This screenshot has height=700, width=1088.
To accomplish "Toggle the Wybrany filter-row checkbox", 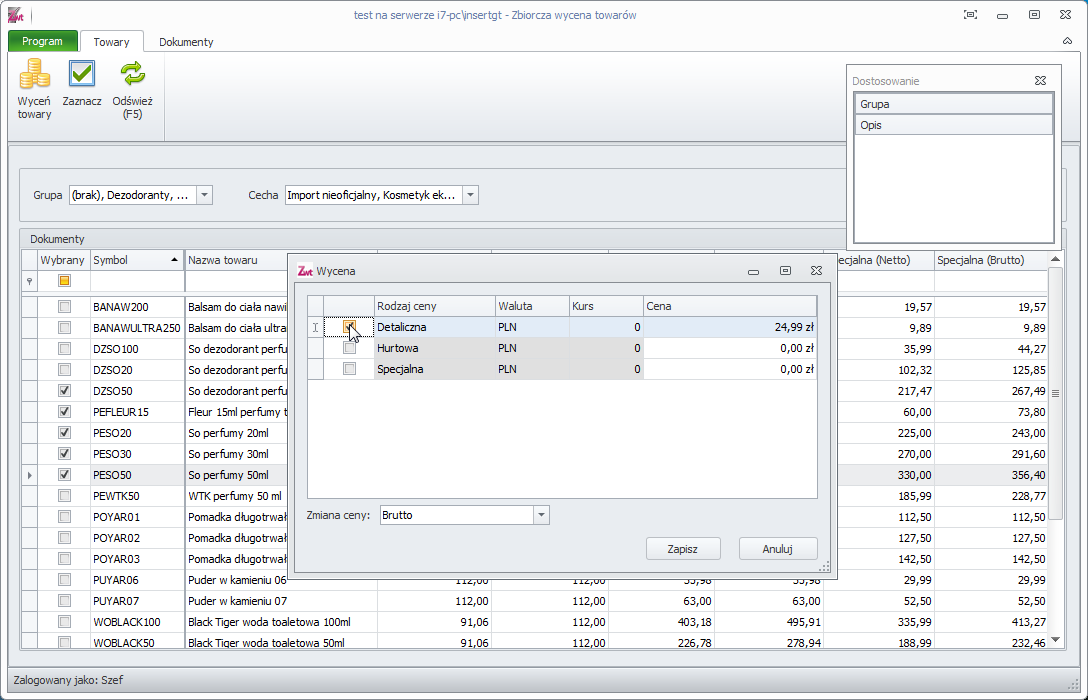I will point(65,281).
